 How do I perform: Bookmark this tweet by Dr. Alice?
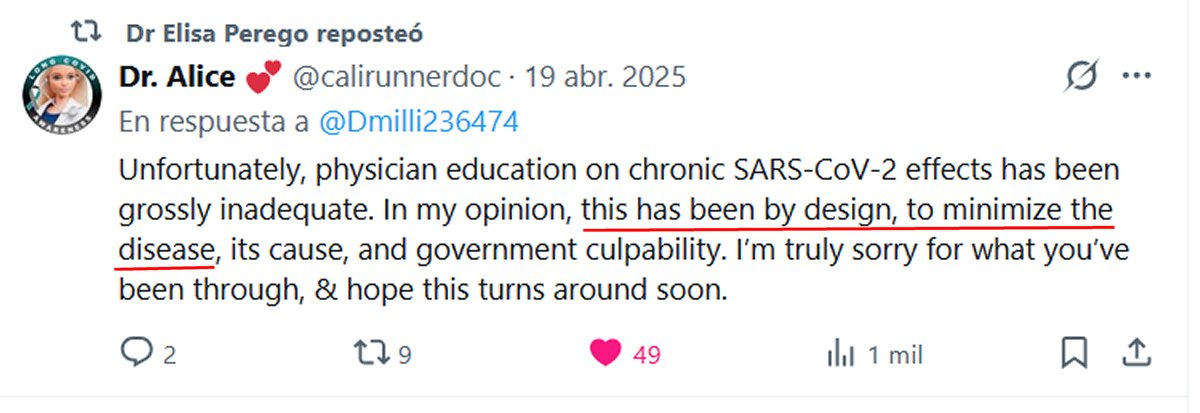[x=1074, y=353]
